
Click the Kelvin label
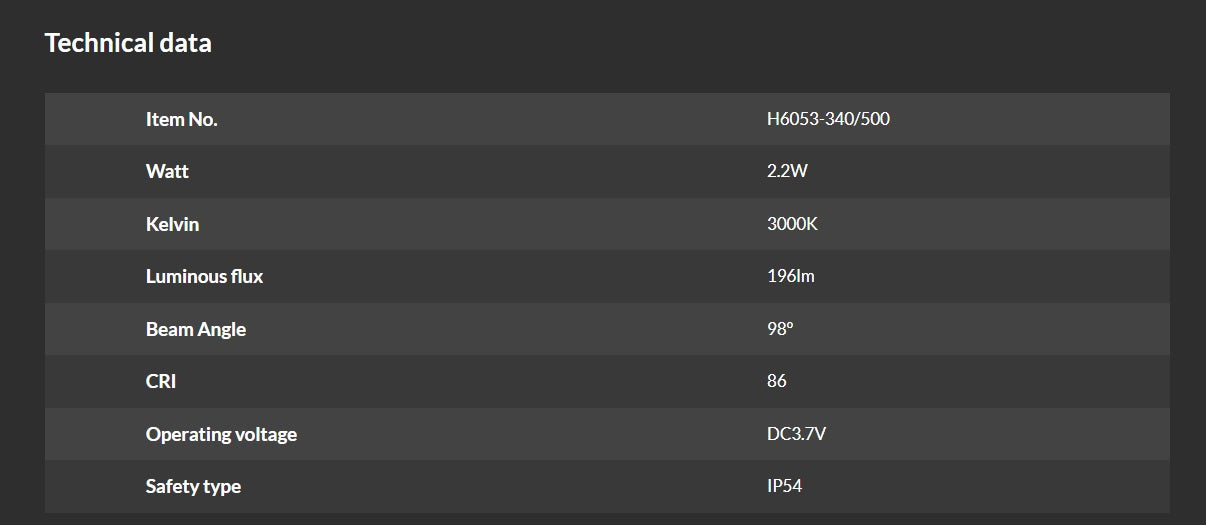coord(172,224)
